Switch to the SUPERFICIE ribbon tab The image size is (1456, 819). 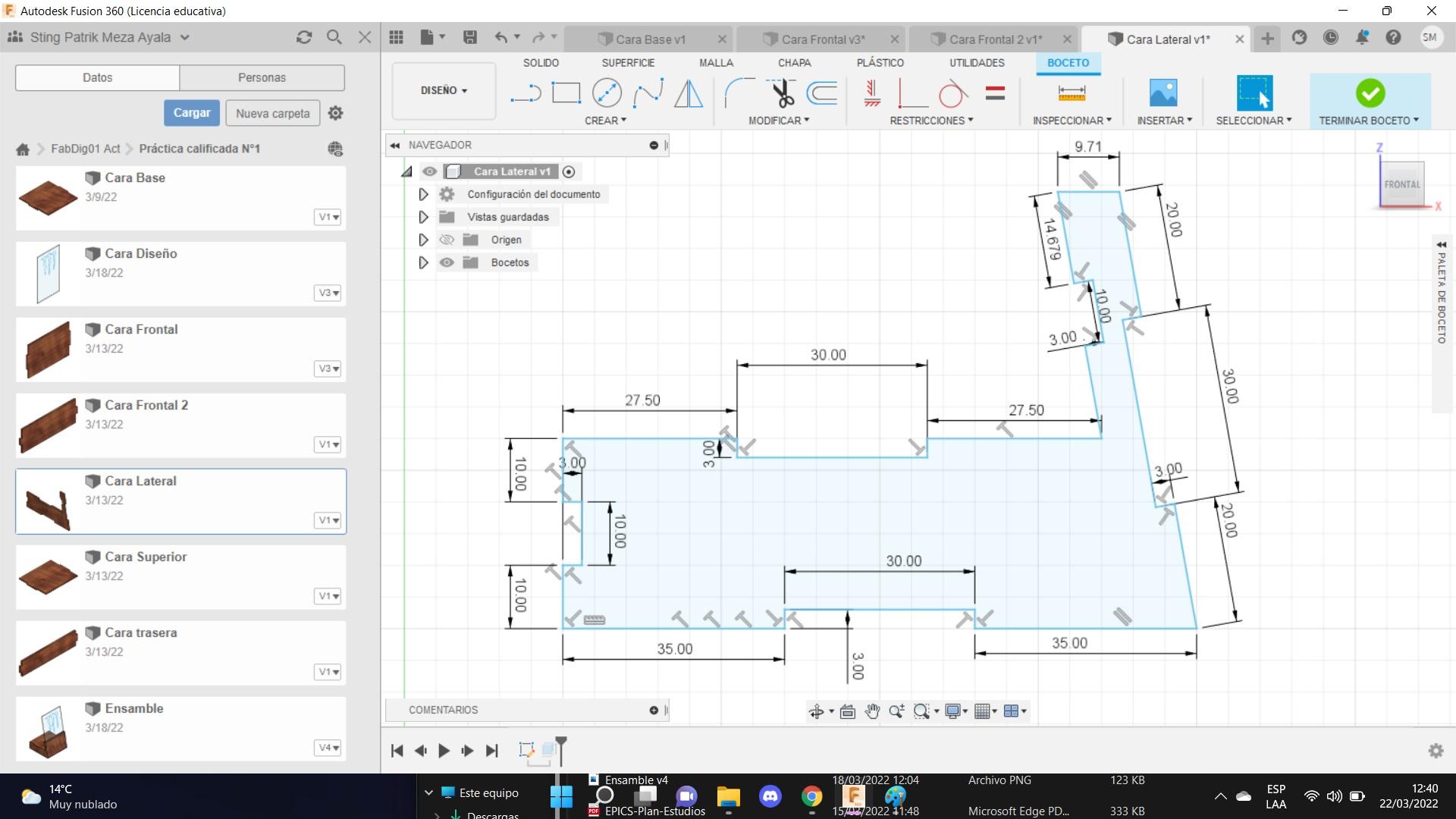[627, 63]
